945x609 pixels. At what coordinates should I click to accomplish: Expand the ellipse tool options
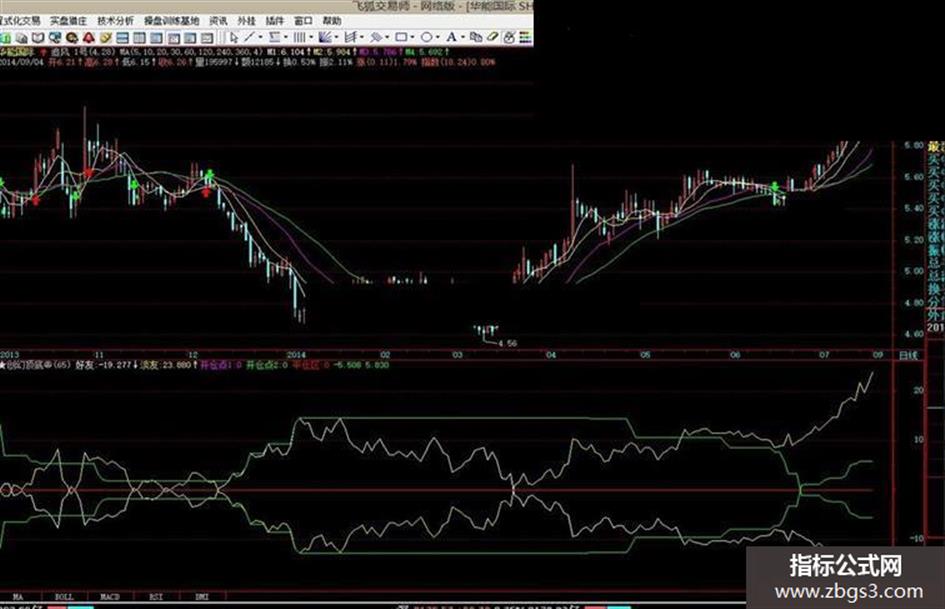click(x=438, y=37)
